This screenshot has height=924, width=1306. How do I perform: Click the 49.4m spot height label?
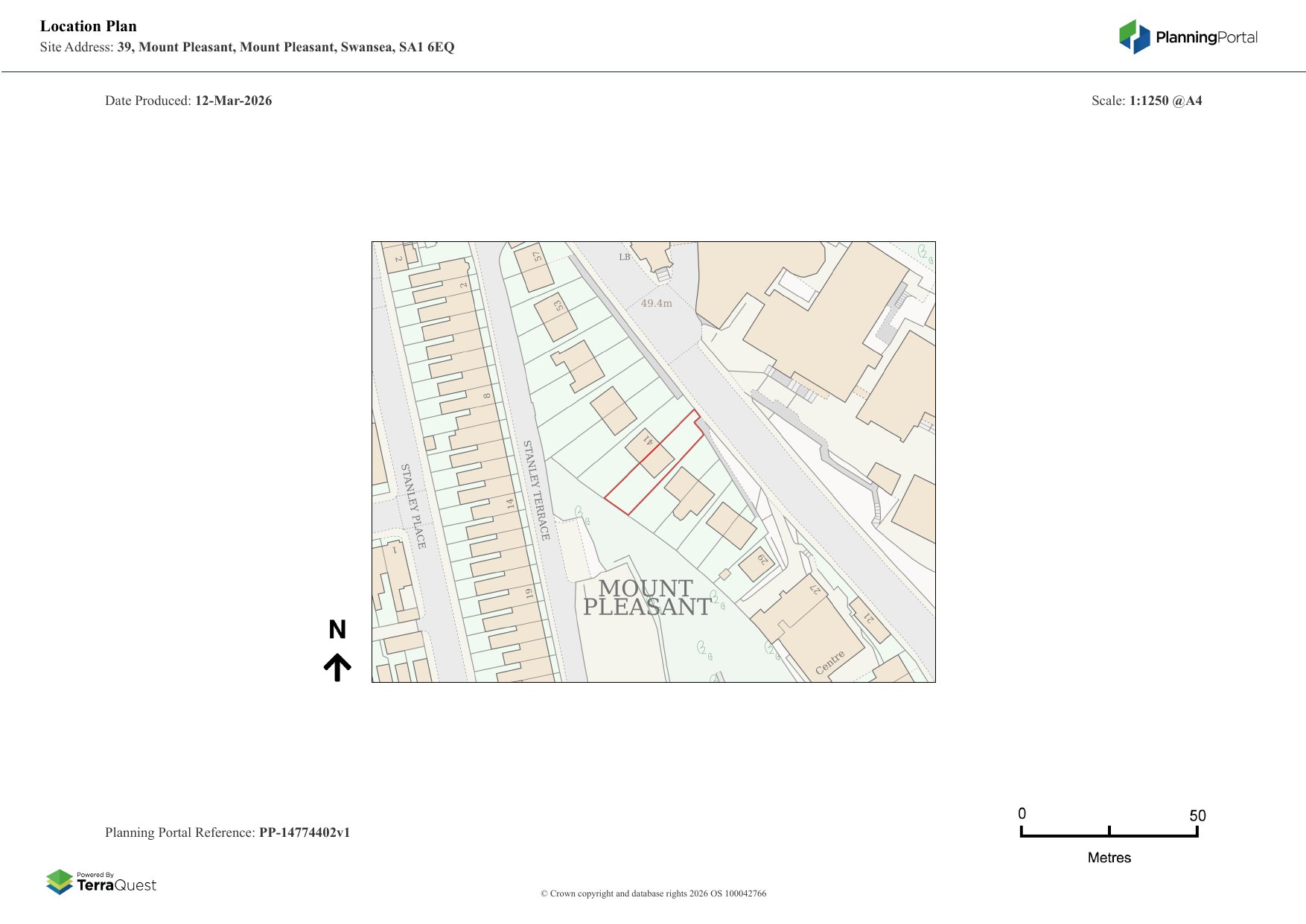pos(656,303)
